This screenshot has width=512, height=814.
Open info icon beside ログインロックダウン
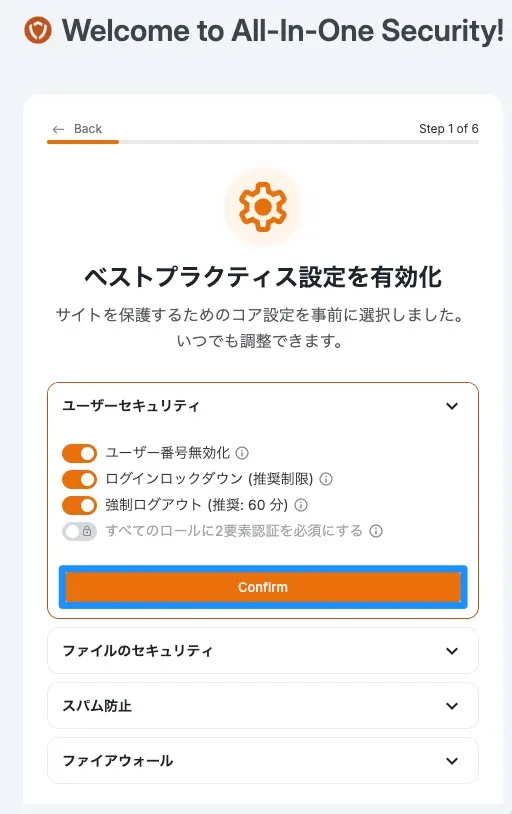coord(326,479)
